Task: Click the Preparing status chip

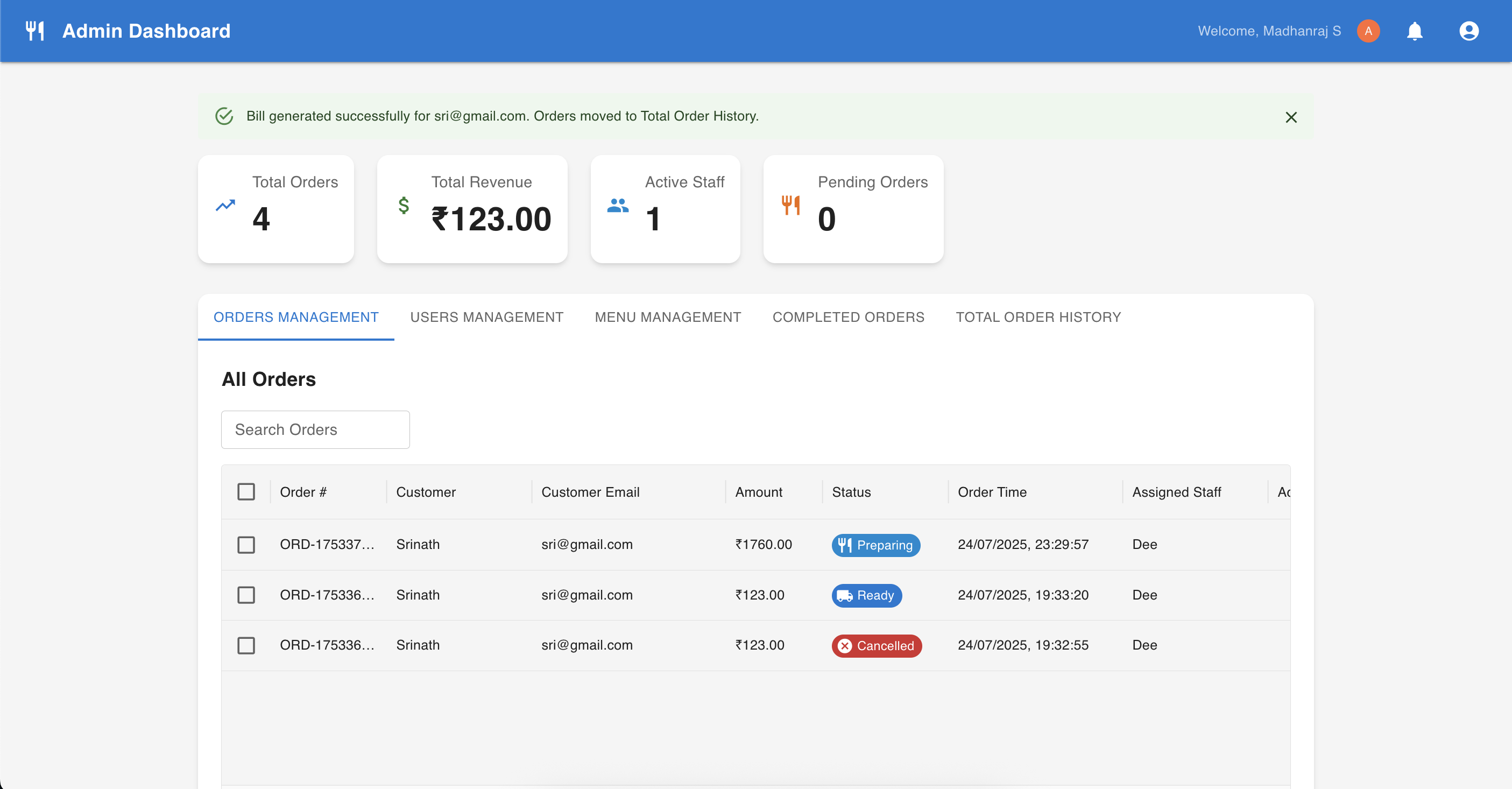Action: [x=875, y=545]
